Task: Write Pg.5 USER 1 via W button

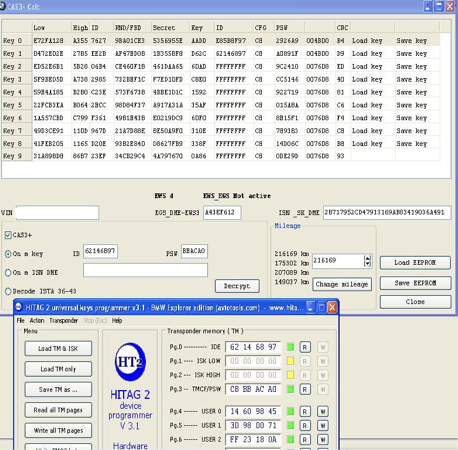Action: [x=322, y=426]
